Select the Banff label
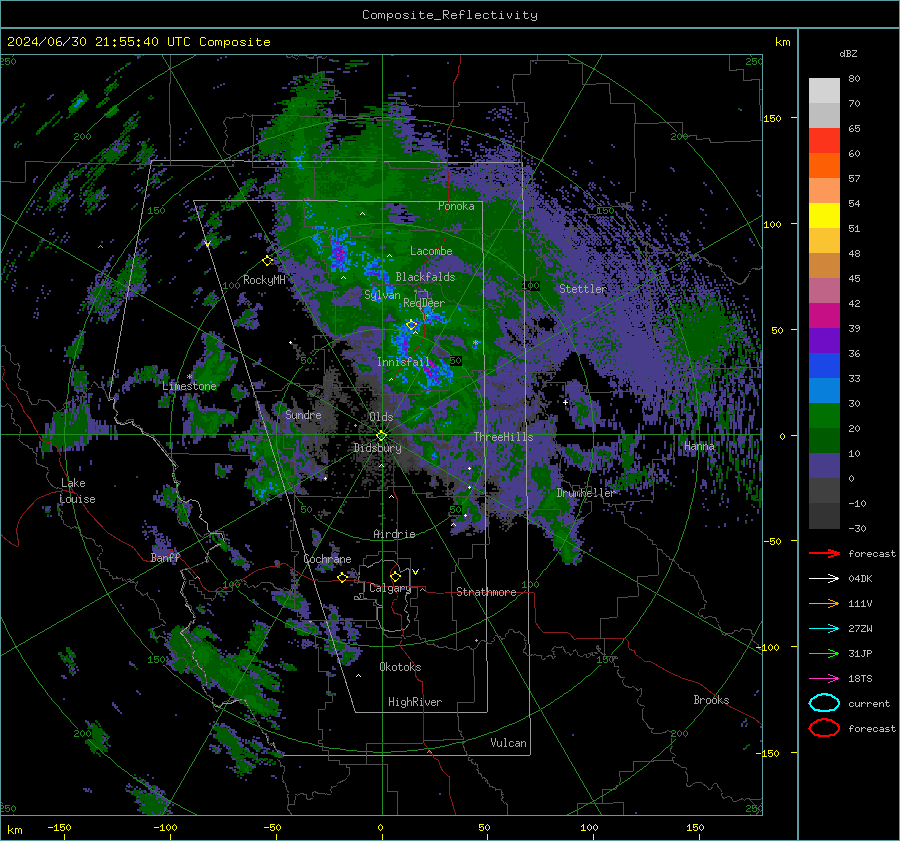The image size is (900, 841). point(165,557)
